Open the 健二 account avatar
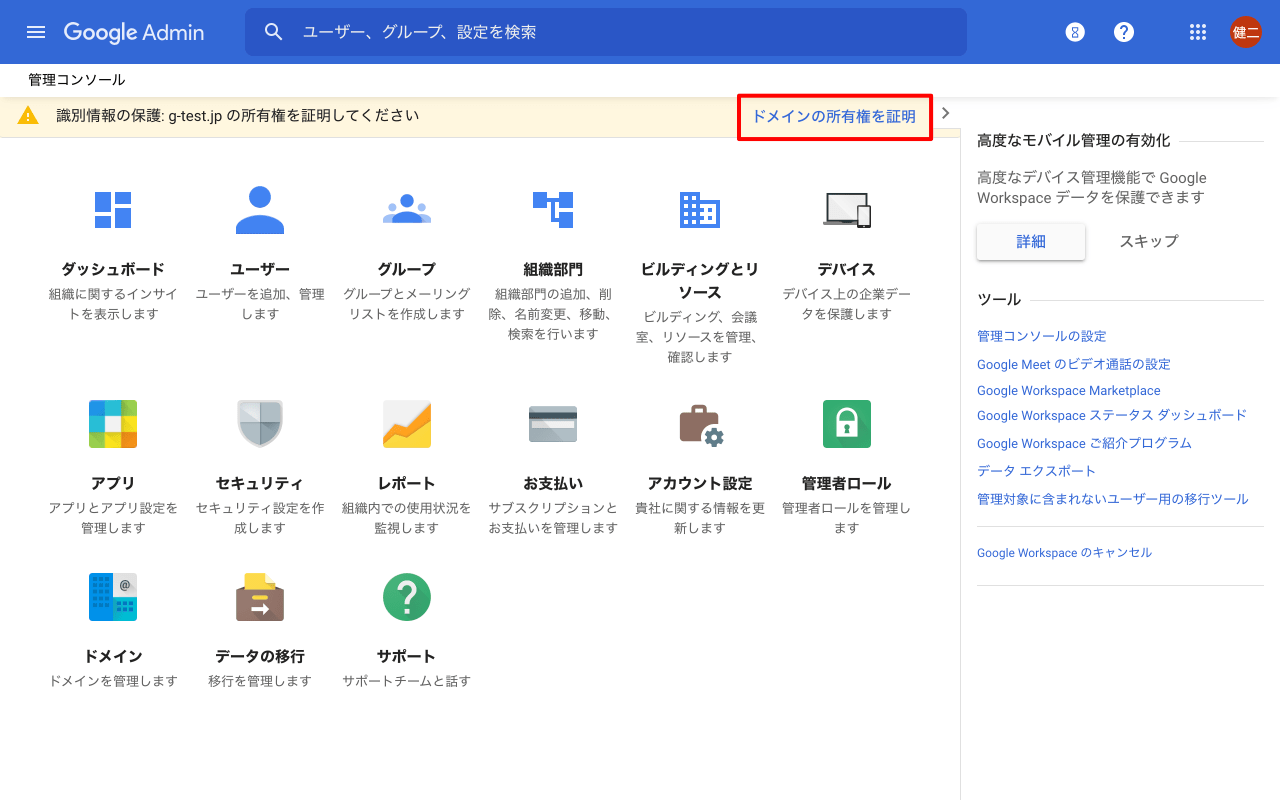This screenshot has height=800, width=1280. pos(1246,32)
